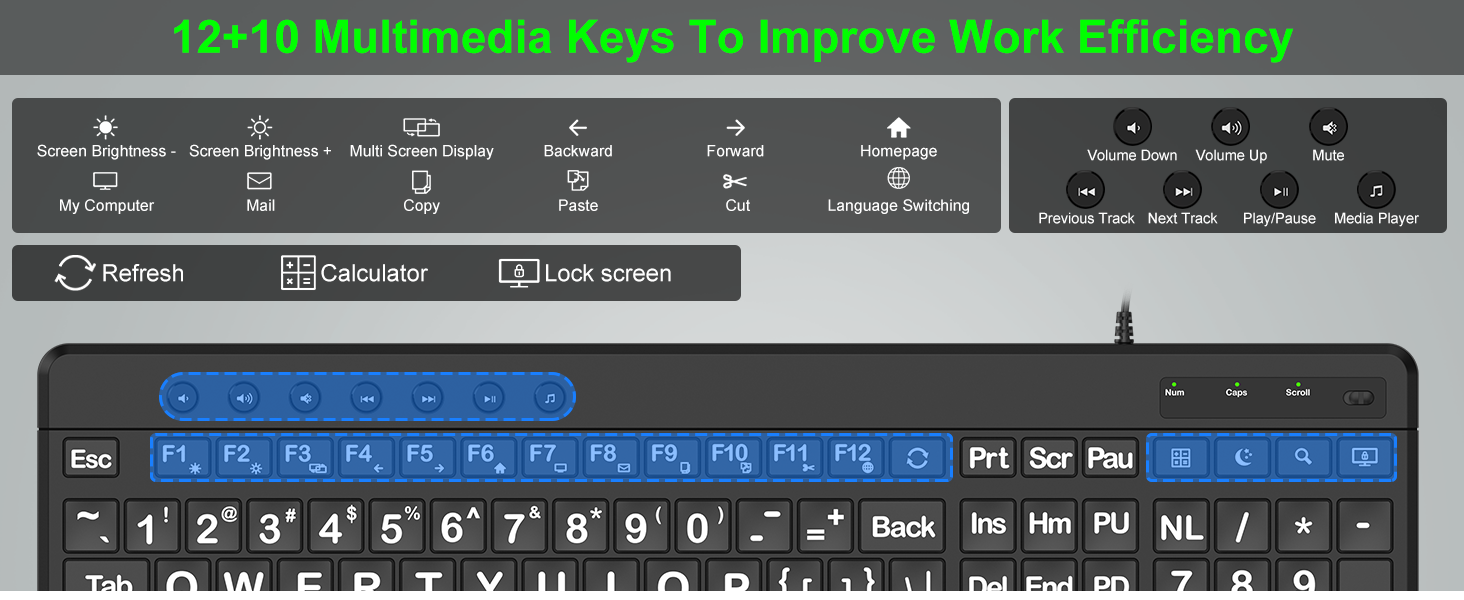Tap the music note round key on keyboard

pos(549,398)
